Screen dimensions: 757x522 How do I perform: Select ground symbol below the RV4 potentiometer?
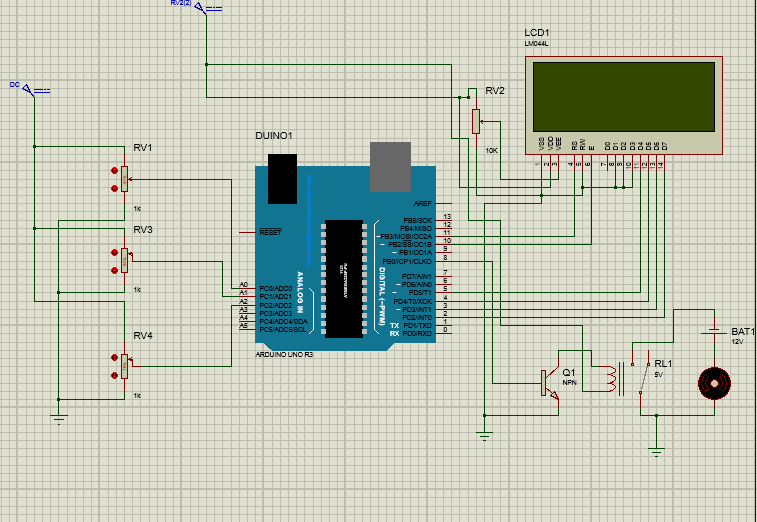coord(58,419)
